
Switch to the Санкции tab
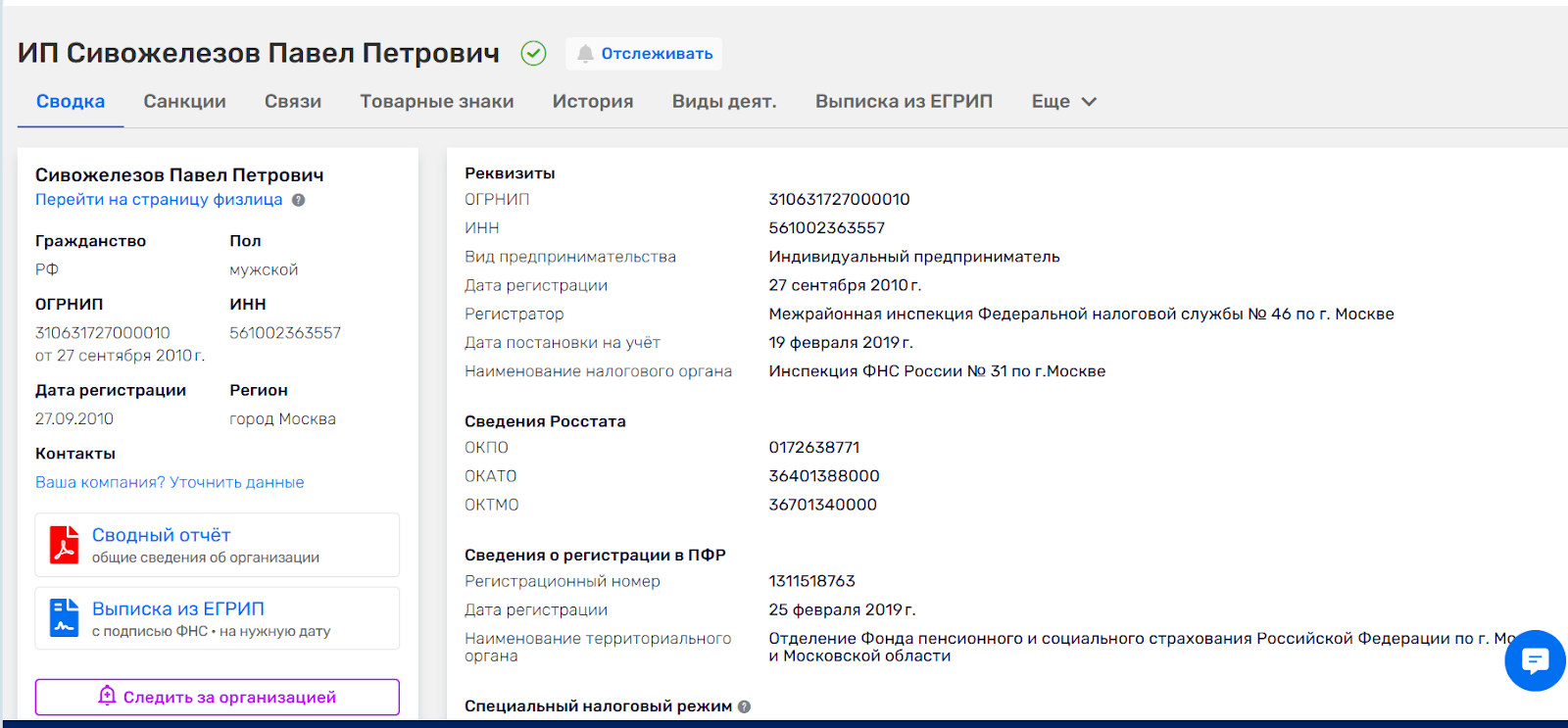click(x=184, y=102)
